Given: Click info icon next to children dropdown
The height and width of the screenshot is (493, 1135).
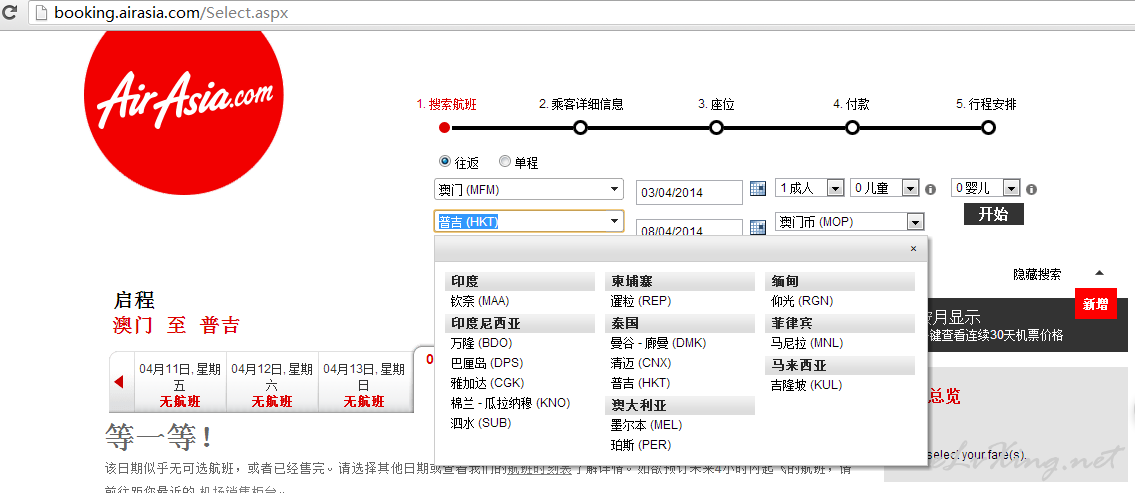Looking at the screenshot, I should [930, 189].
